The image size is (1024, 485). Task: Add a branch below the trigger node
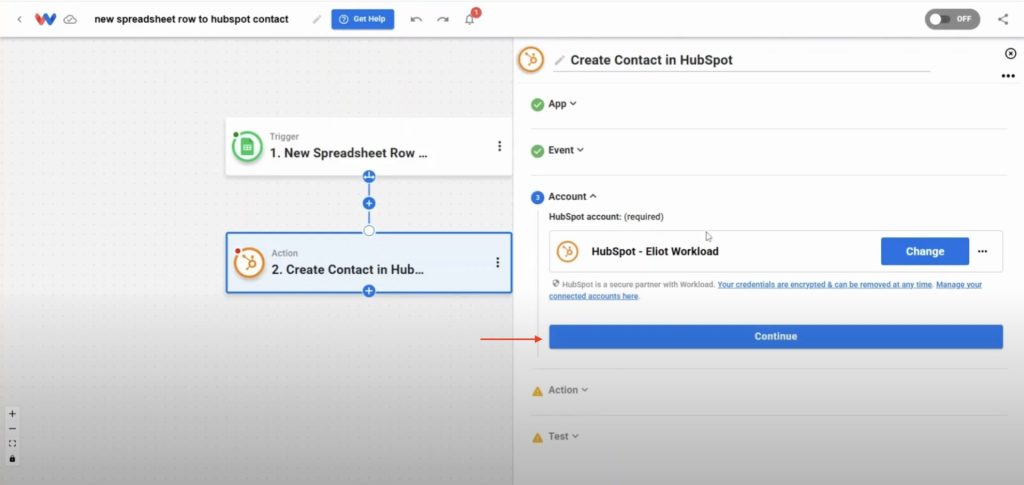(x=369, y=176)
